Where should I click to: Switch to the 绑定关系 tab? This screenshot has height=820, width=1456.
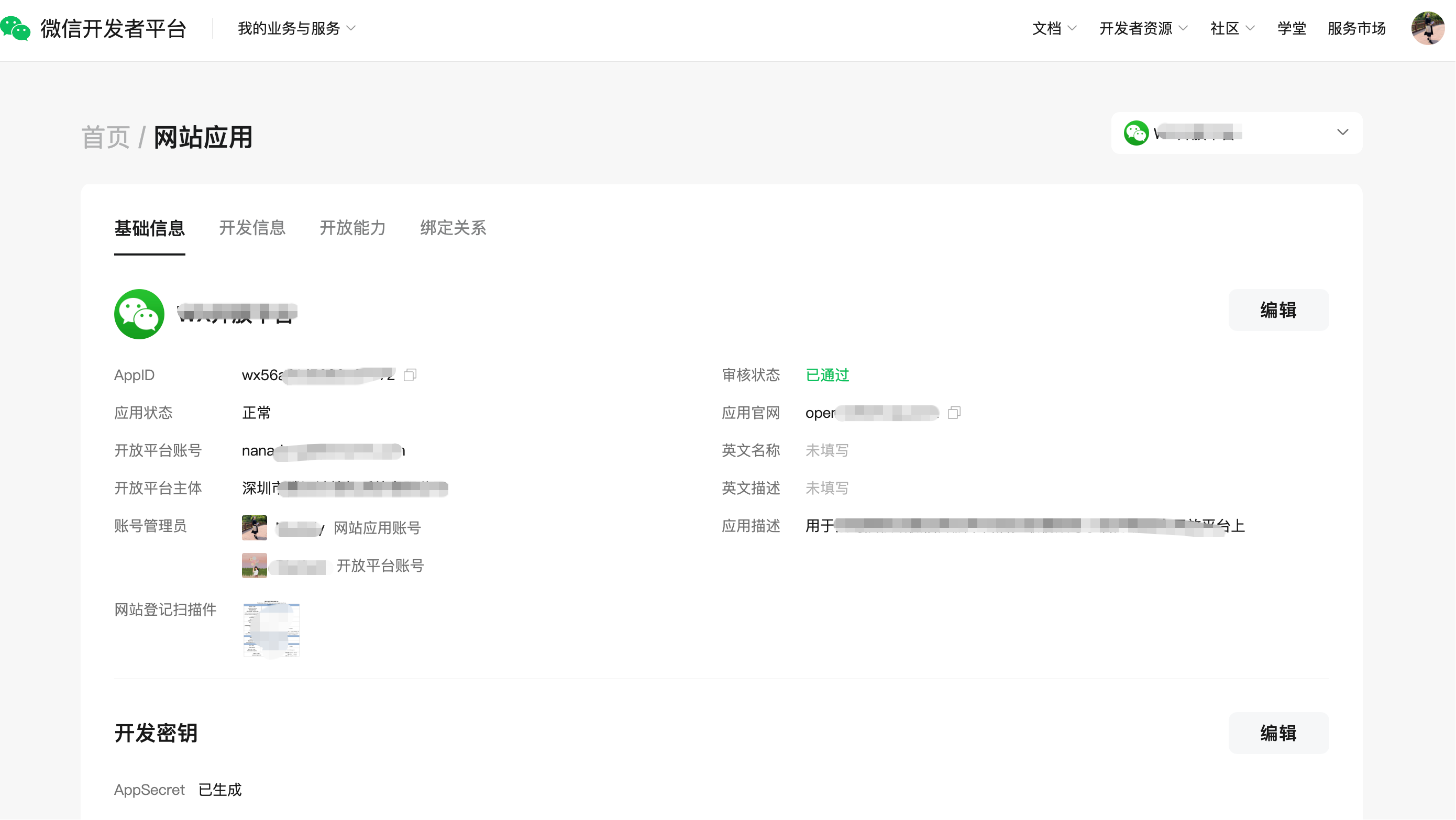coord(454,228)
